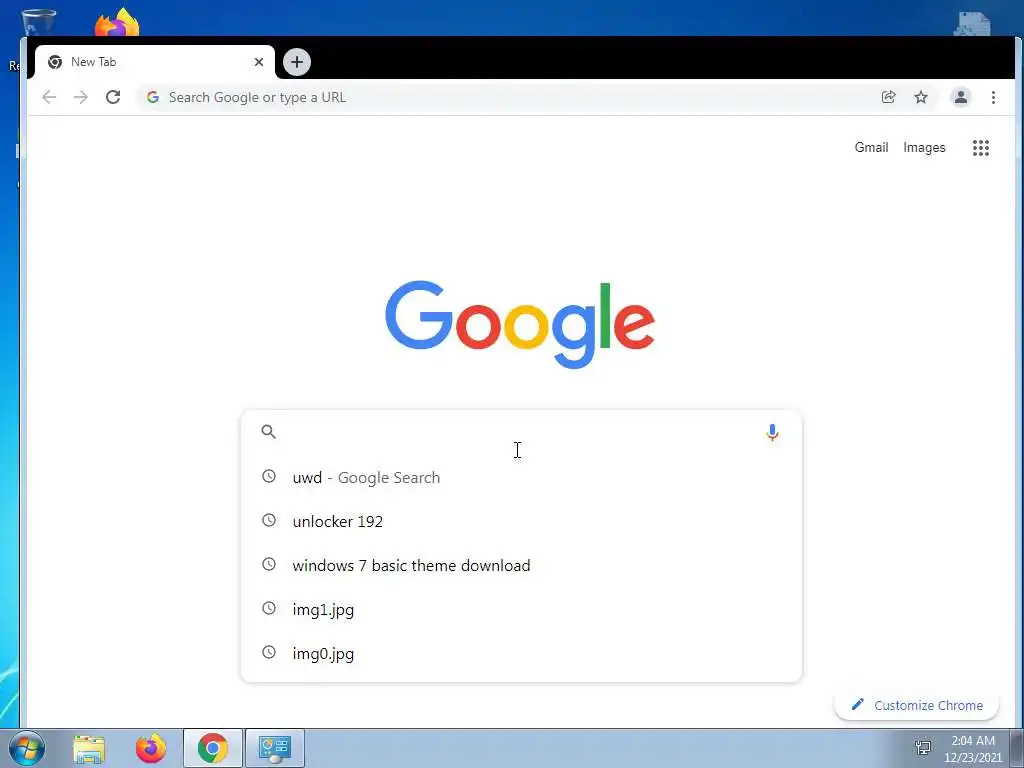Click the share page icon in address bar
The image size is (1024, 768).
coord(888,97)
